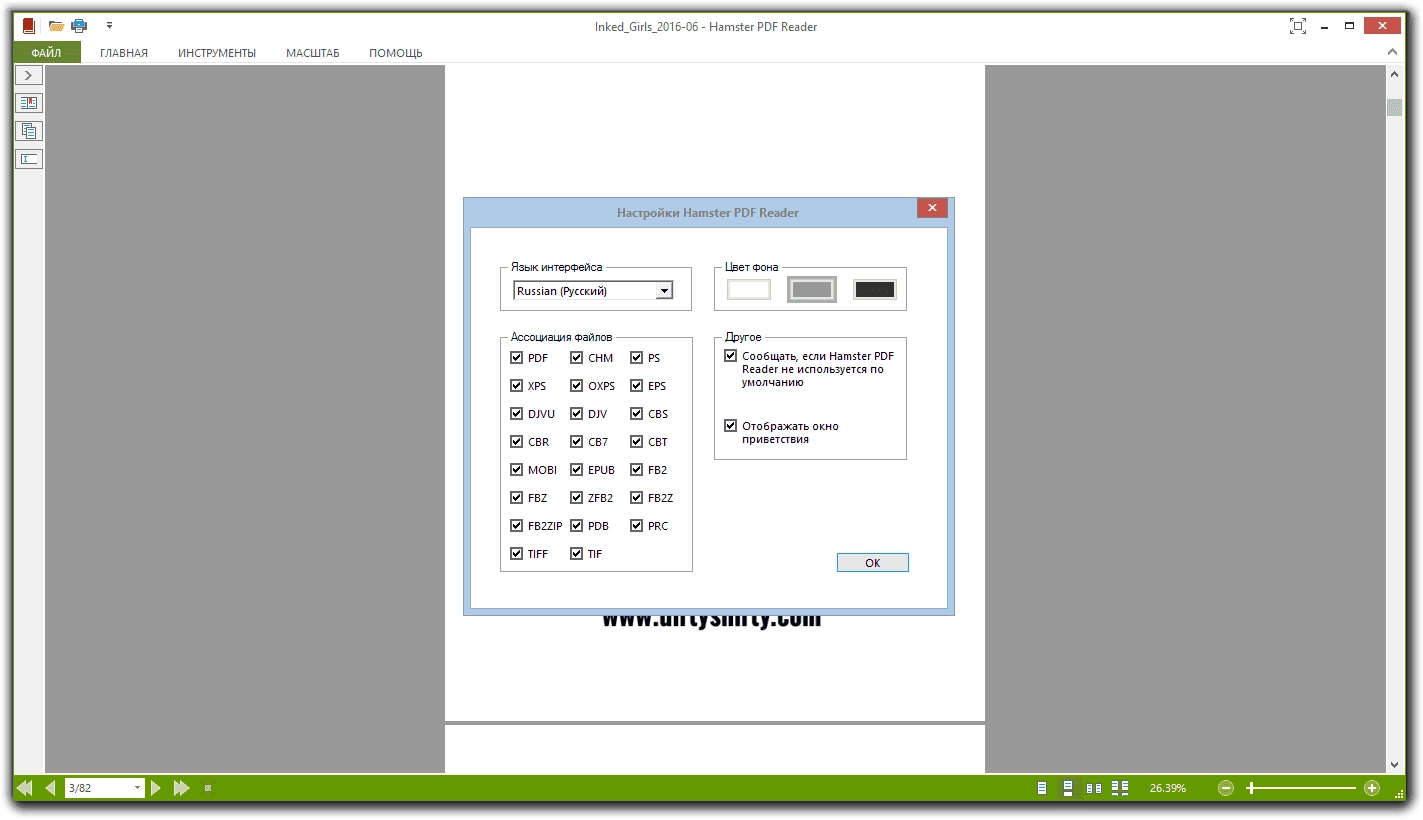The image size is (1423, 820).
Task: Open a file with the folder icon
Action: click(x=57, y=26)
